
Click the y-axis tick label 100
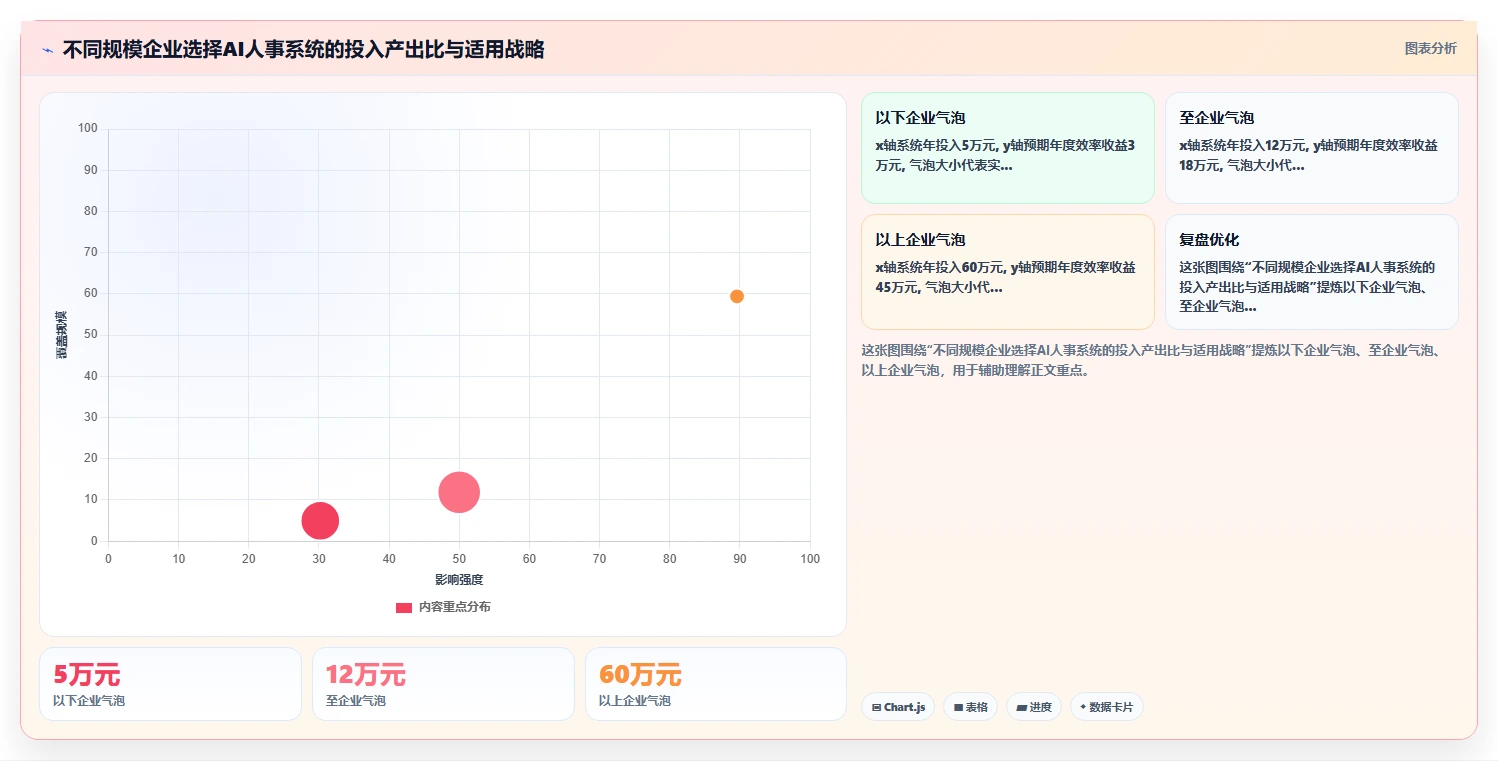(88, 128)
